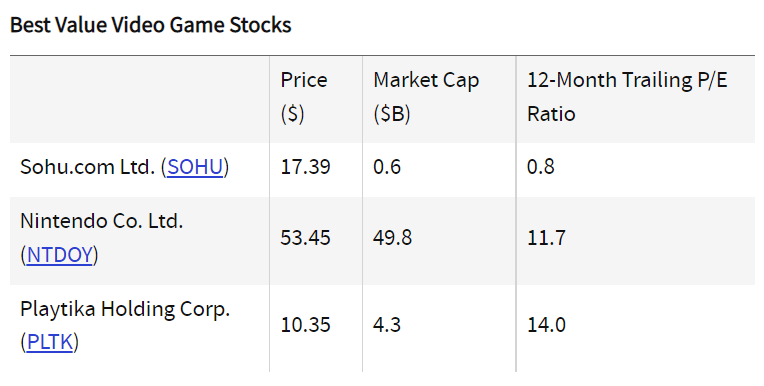764x386 pixels.
Task: Click the Nintendo Co. Ltd. company name
Action: pos(101,221)
